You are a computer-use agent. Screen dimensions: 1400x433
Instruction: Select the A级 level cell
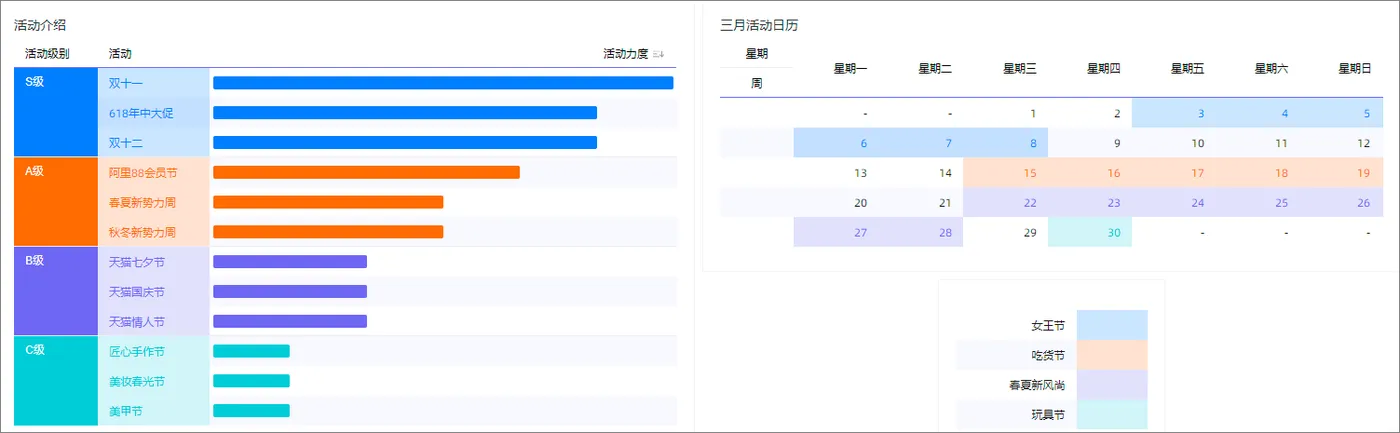(56, 202)
